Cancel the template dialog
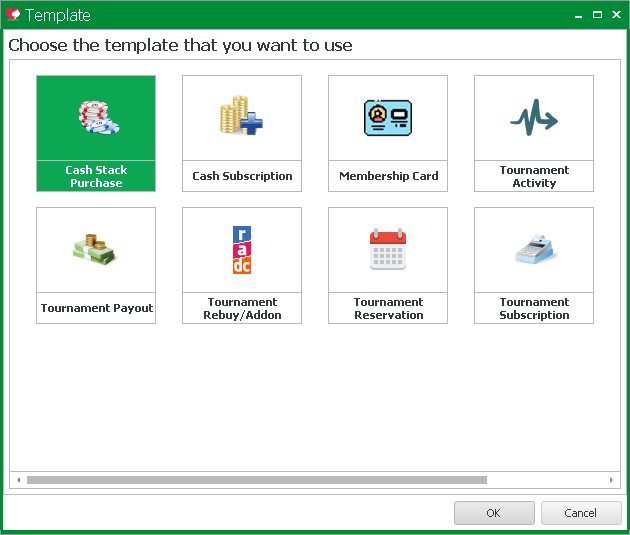 (x=581, y=513)
